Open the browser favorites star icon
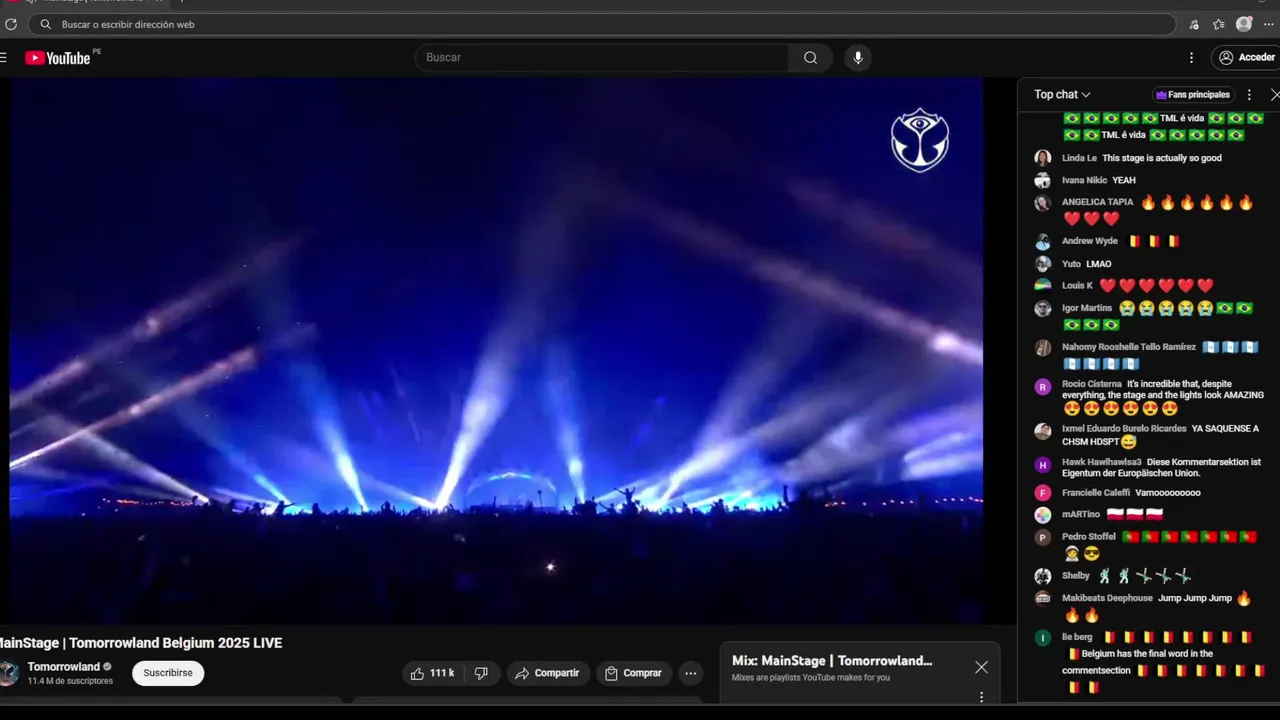This screenshot has height=720, width=1280. [1218, 24]
